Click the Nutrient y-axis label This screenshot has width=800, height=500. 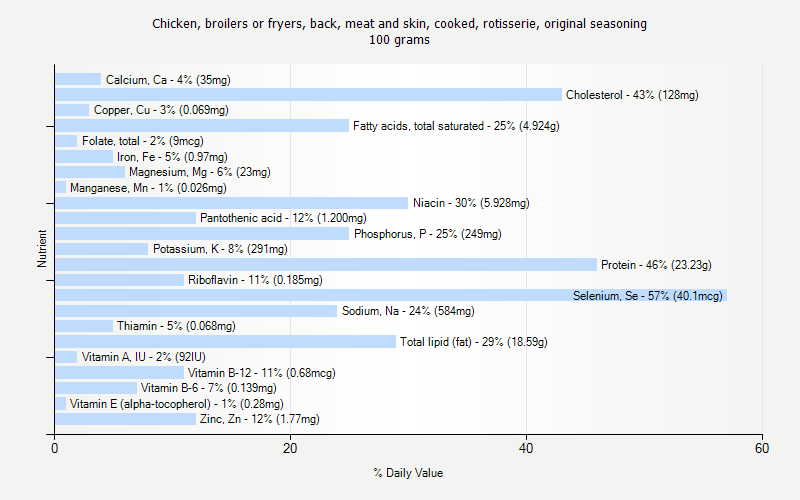[42, 249]
